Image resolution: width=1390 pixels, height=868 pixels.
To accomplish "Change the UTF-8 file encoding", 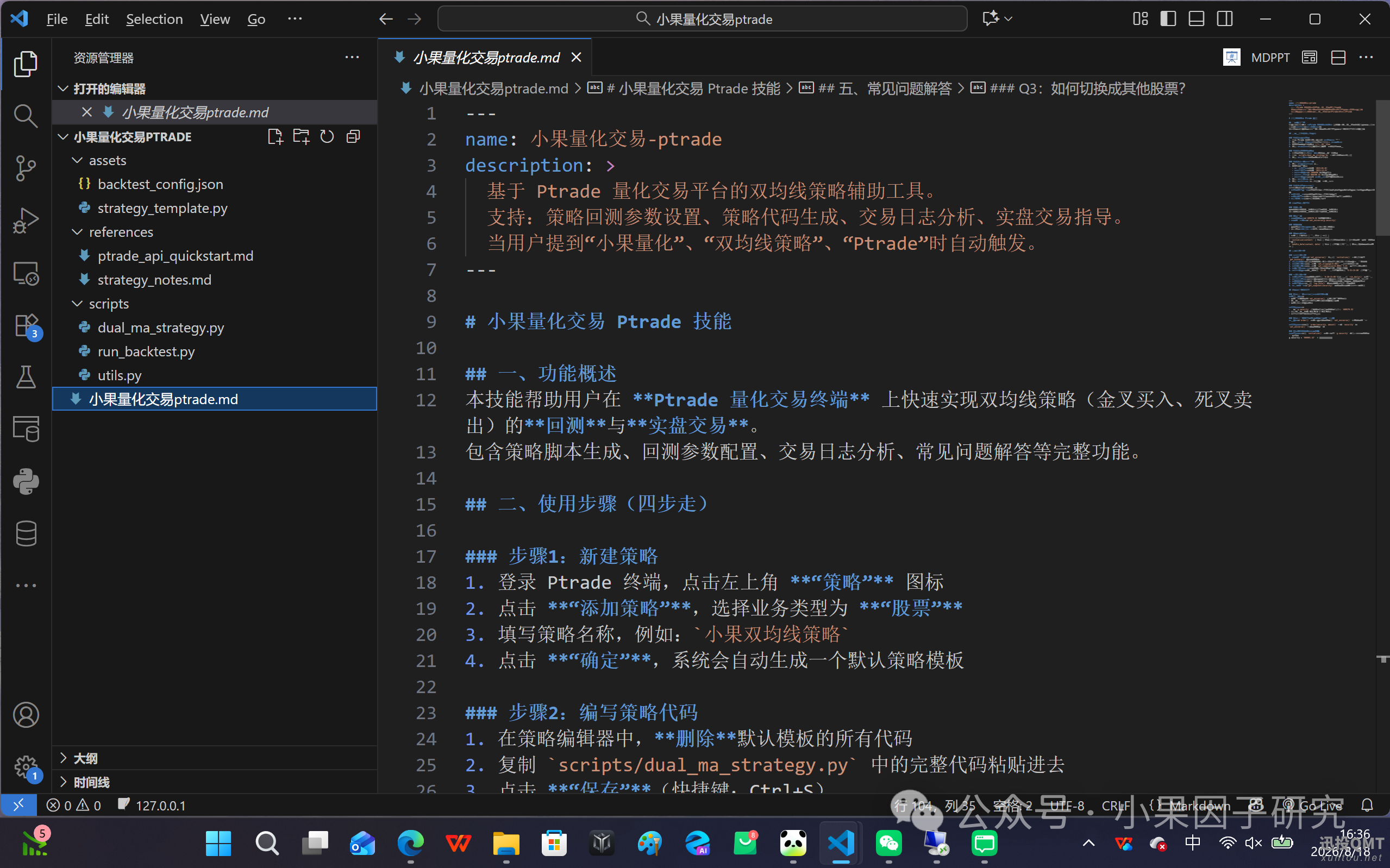I will coord(1067,806).
